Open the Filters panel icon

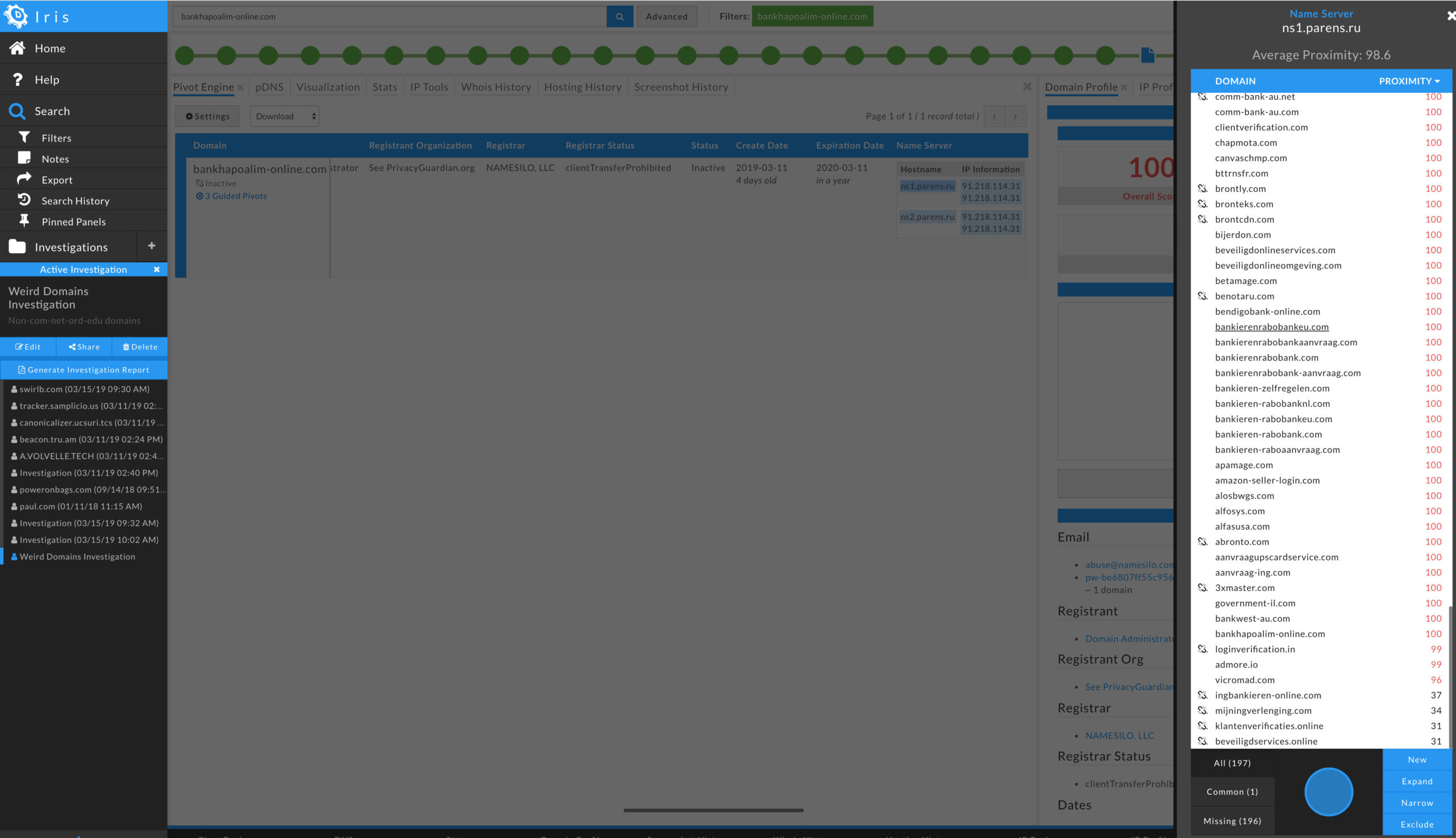coord(24,138)
